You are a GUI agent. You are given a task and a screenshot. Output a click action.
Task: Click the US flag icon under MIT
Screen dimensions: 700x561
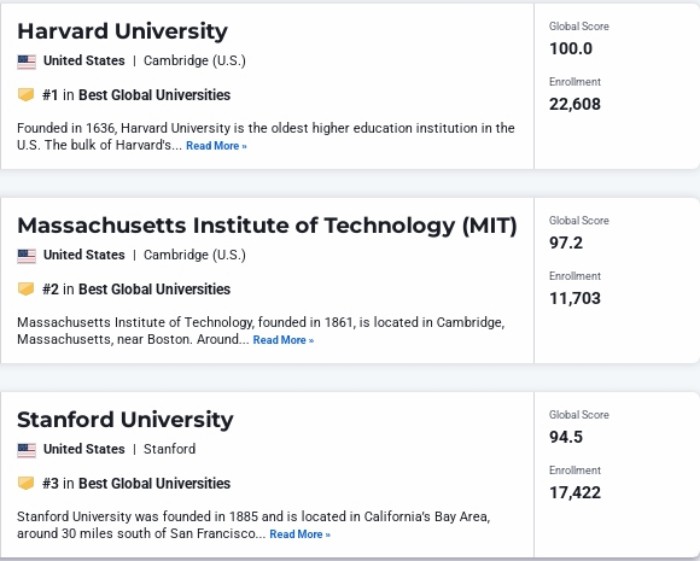tap(26, 255)
